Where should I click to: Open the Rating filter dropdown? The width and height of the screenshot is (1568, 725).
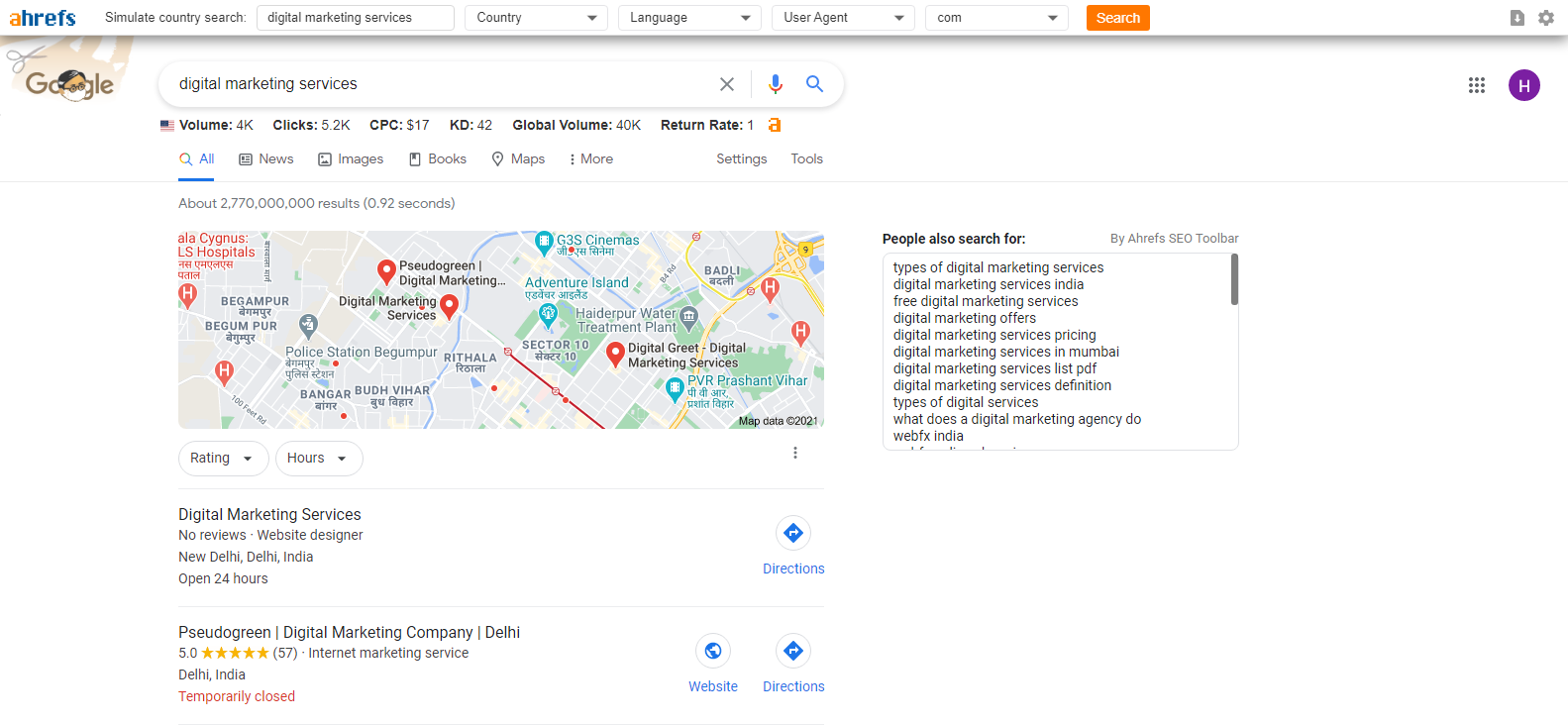(223, 459)
